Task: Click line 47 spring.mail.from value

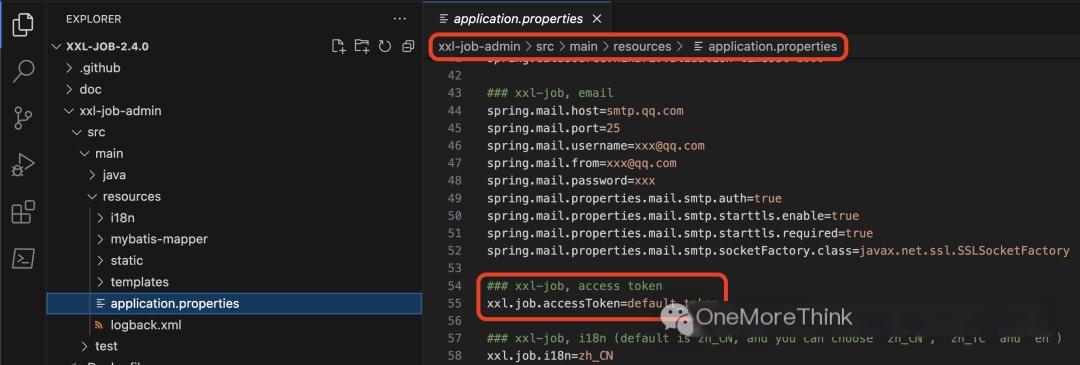Action: point(641,163)
